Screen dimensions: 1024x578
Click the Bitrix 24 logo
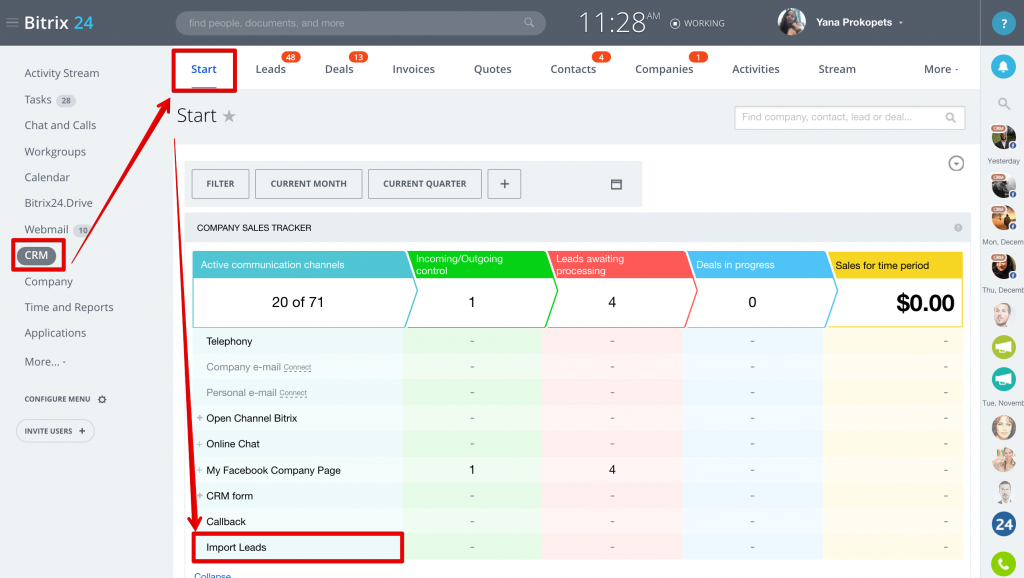pyautogui.click(x=59, y=23)
